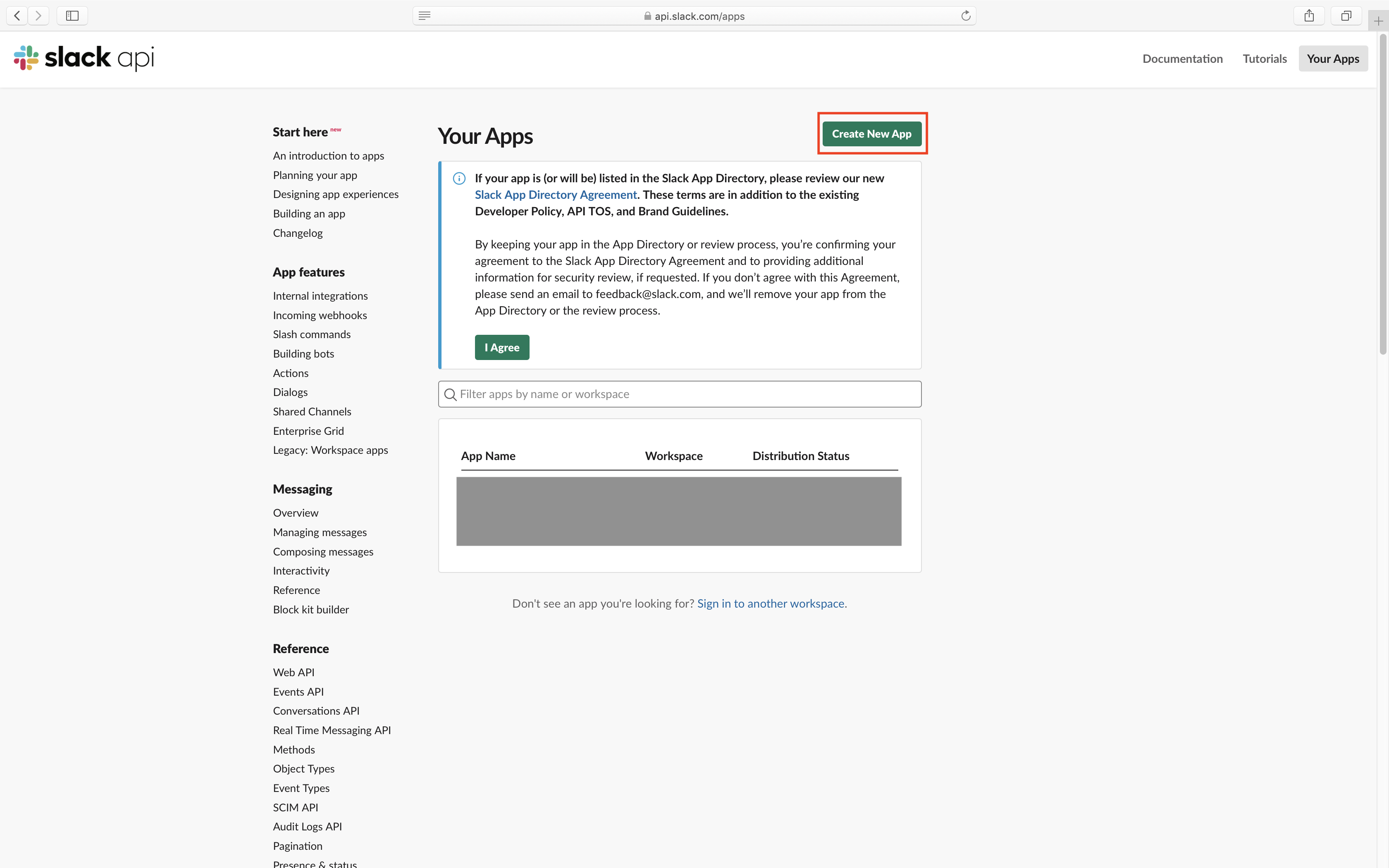
Task: Open Shared Channels link
Action: 312,412
